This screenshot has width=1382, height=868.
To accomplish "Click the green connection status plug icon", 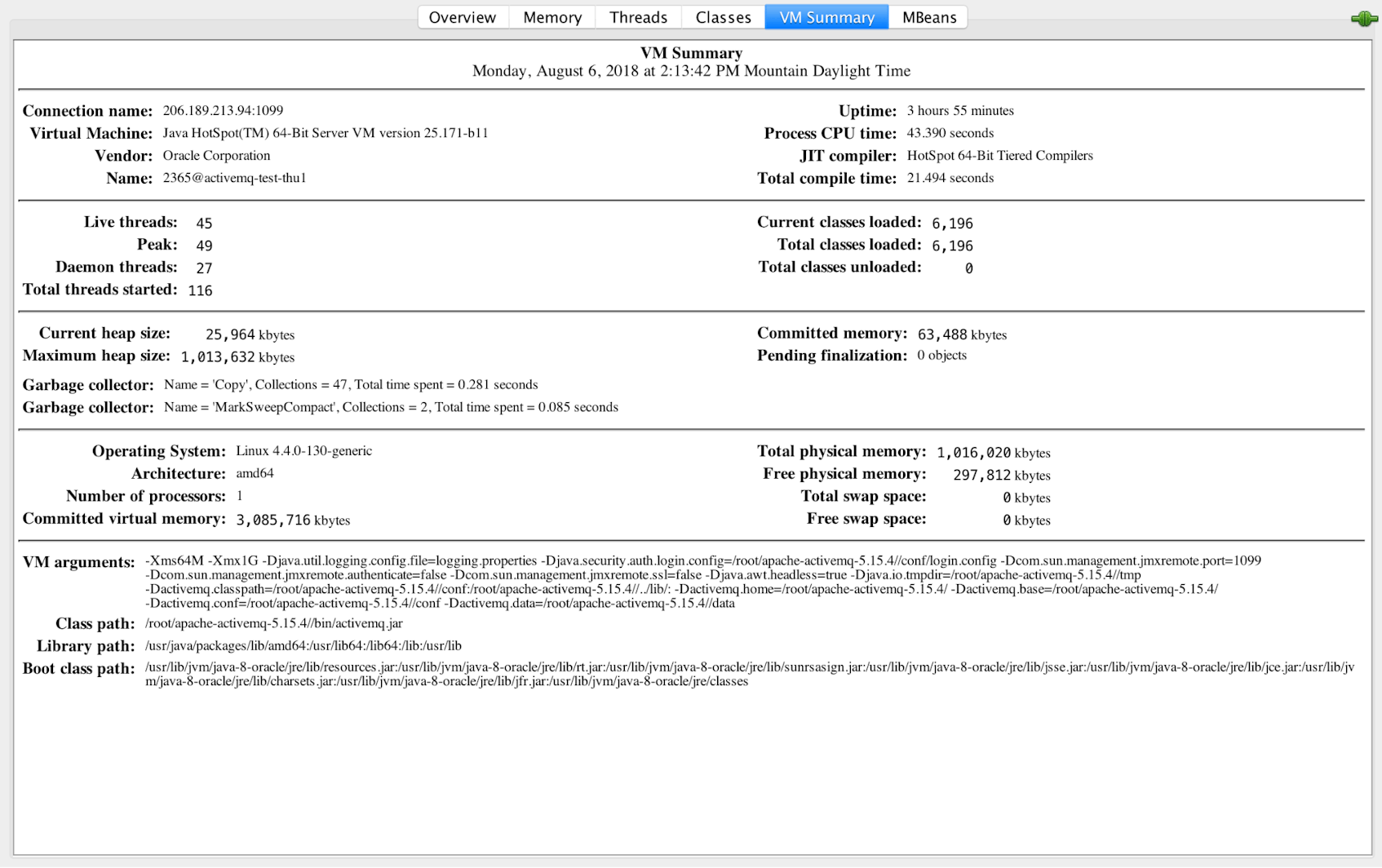I will 1363,18.
